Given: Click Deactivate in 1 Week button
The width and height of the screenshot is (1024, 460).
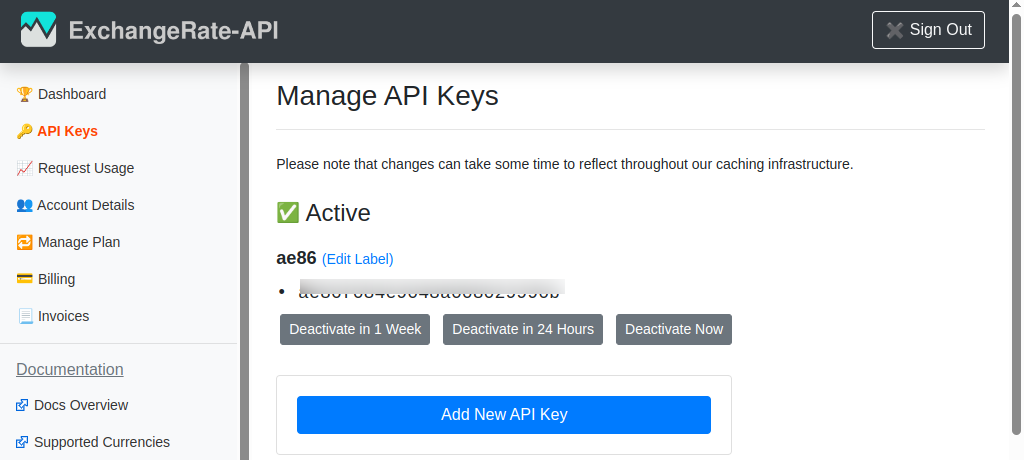Looking at the screenshot, I should (x=355, y=329).
